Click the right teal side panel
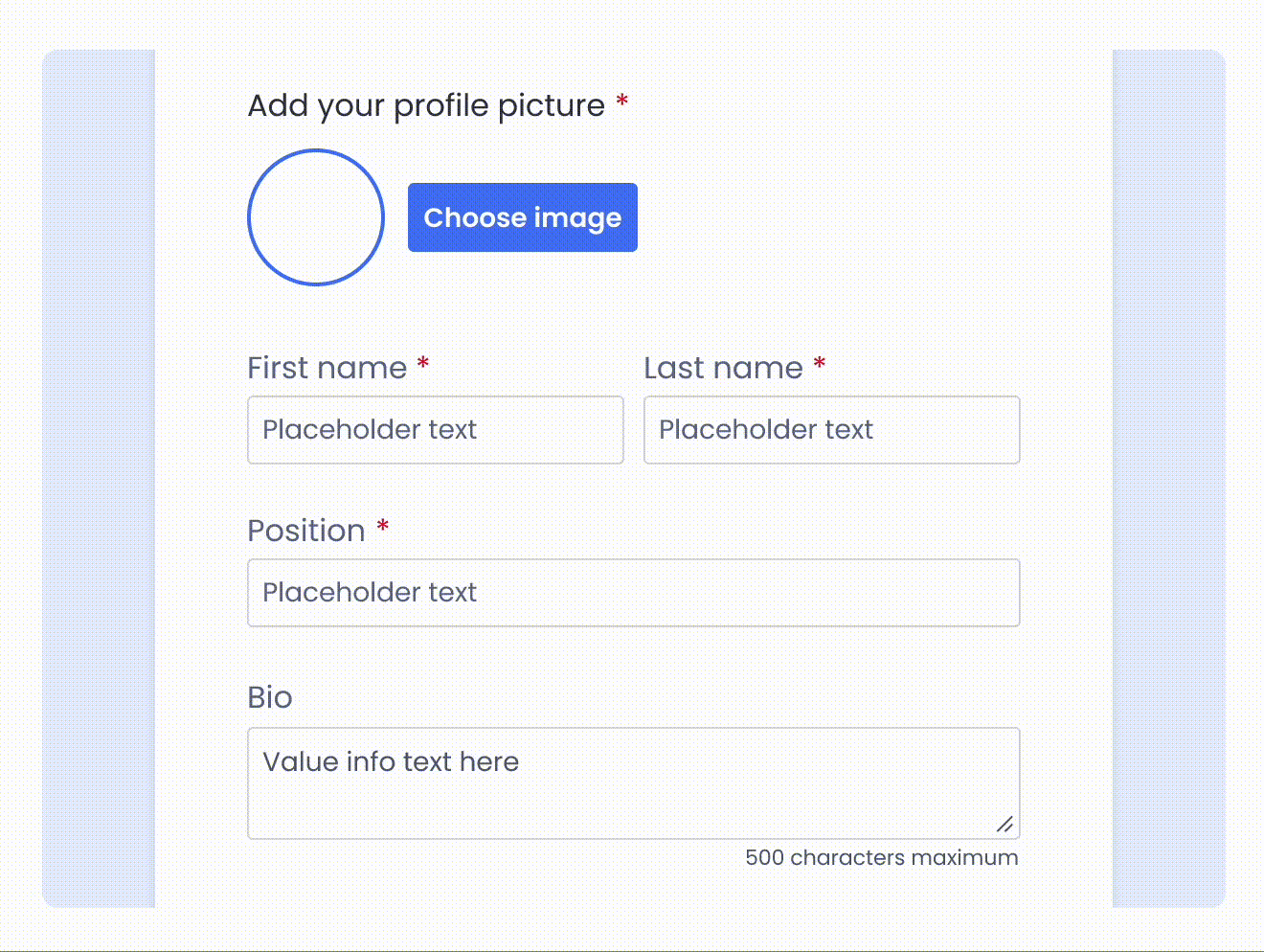The width and height of the screenshot is (1264, 952). coord(1168,479)
